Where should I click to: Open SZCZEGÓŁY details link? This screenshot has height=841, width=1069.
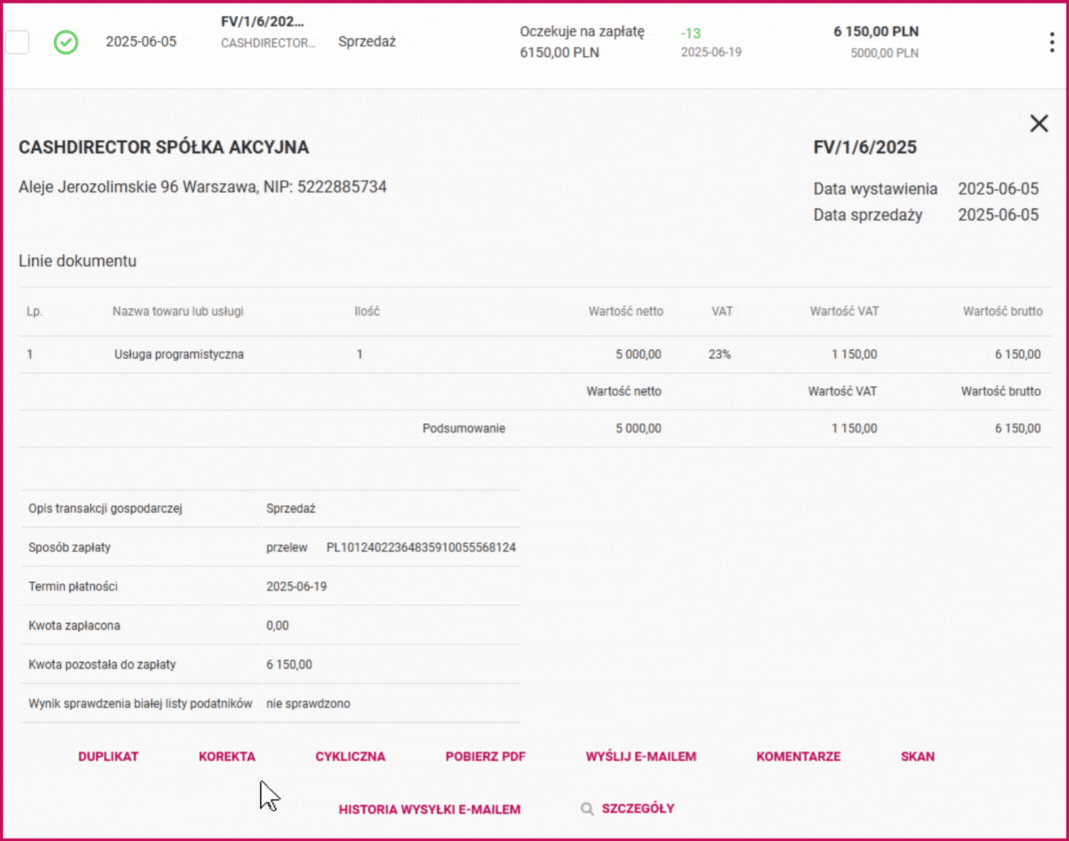[x=638, y=809]
